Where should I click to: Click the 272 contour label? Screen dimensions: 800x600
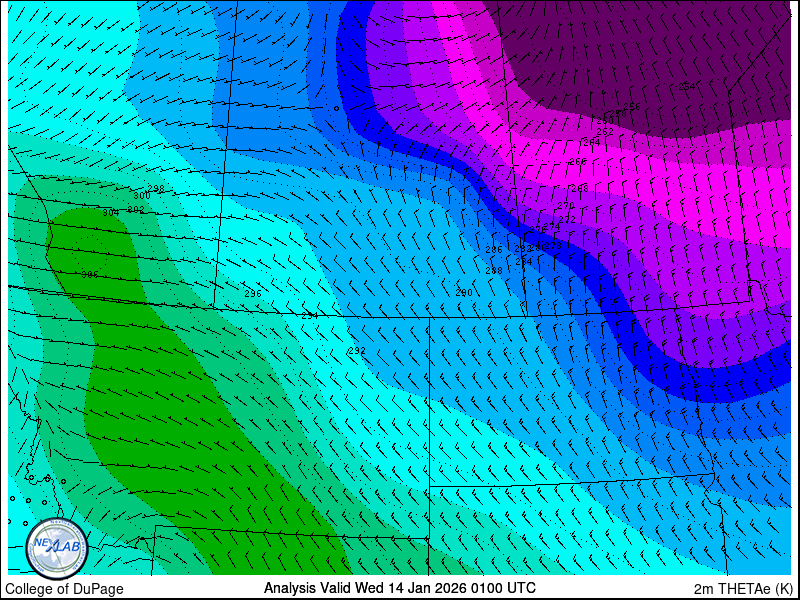[x=567, y=219]
